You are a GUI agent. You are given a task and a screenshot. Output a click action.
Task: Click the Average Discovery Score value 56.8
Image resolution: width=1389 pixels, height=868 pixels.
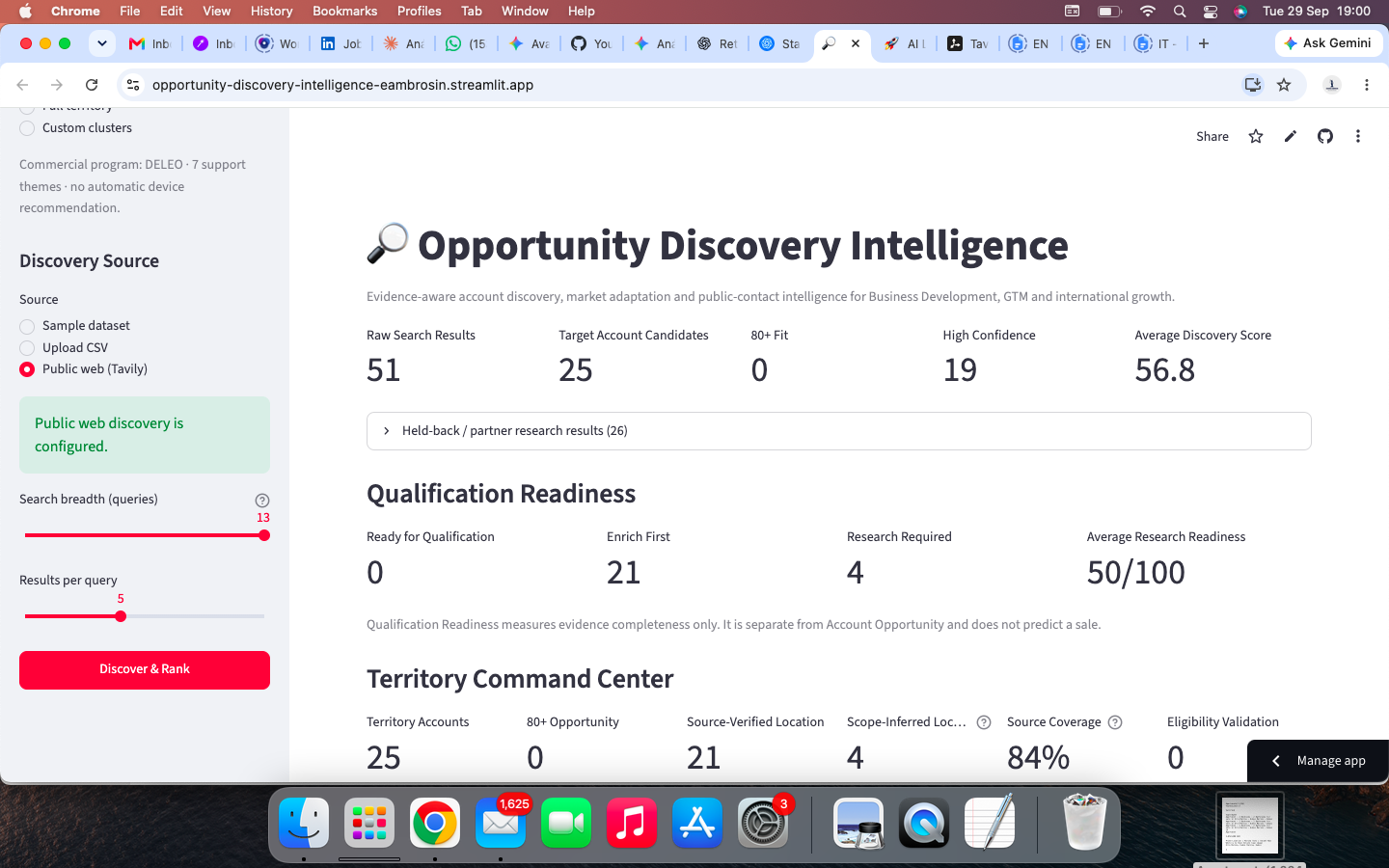point(1165,370)
